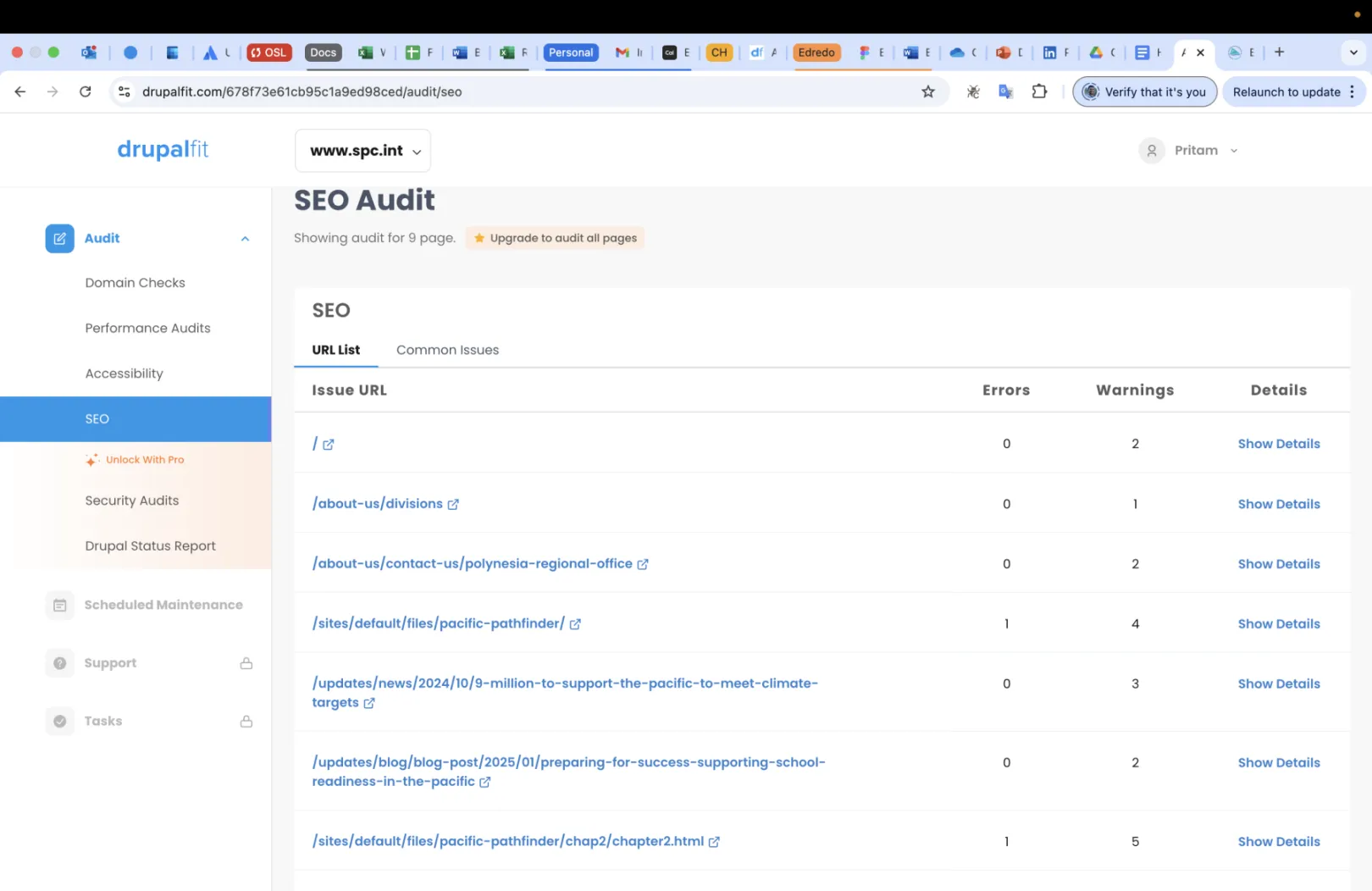Open the www.spc.int site dropdown
Viewport: 1372px width, 891px height.
[362, 151]
